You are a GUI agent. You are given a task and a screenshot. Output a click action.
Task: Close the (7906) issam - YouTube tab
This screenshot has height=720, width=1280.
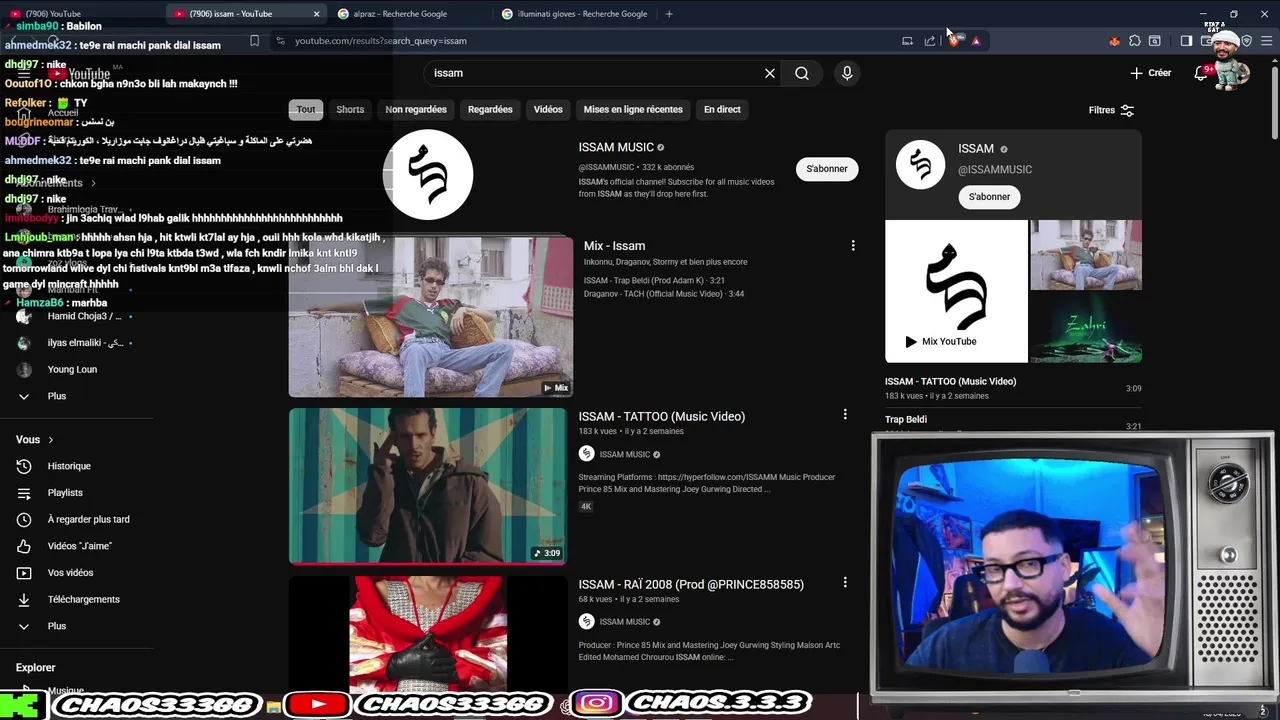317,14
